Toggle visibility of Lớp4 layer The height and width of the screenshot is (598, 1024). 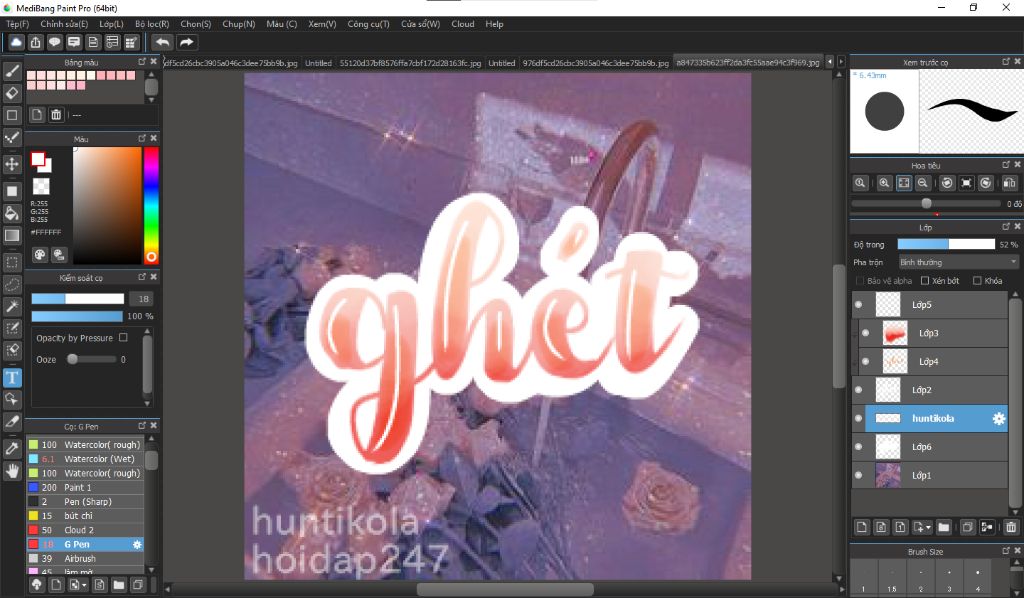866,362
